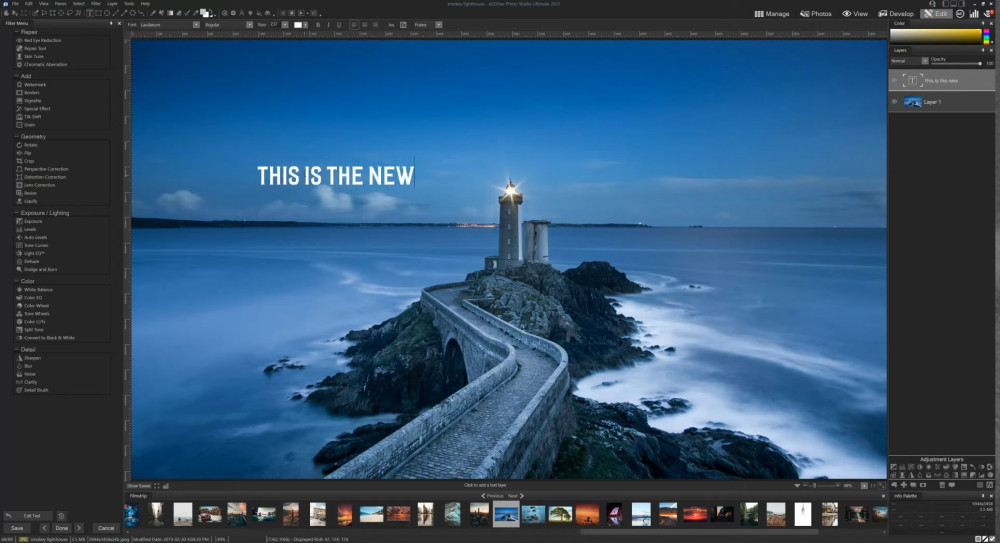Go to Next image in filmstrip
The width and height of the screenshot is (1000, 543).
(x=515, y=496)
